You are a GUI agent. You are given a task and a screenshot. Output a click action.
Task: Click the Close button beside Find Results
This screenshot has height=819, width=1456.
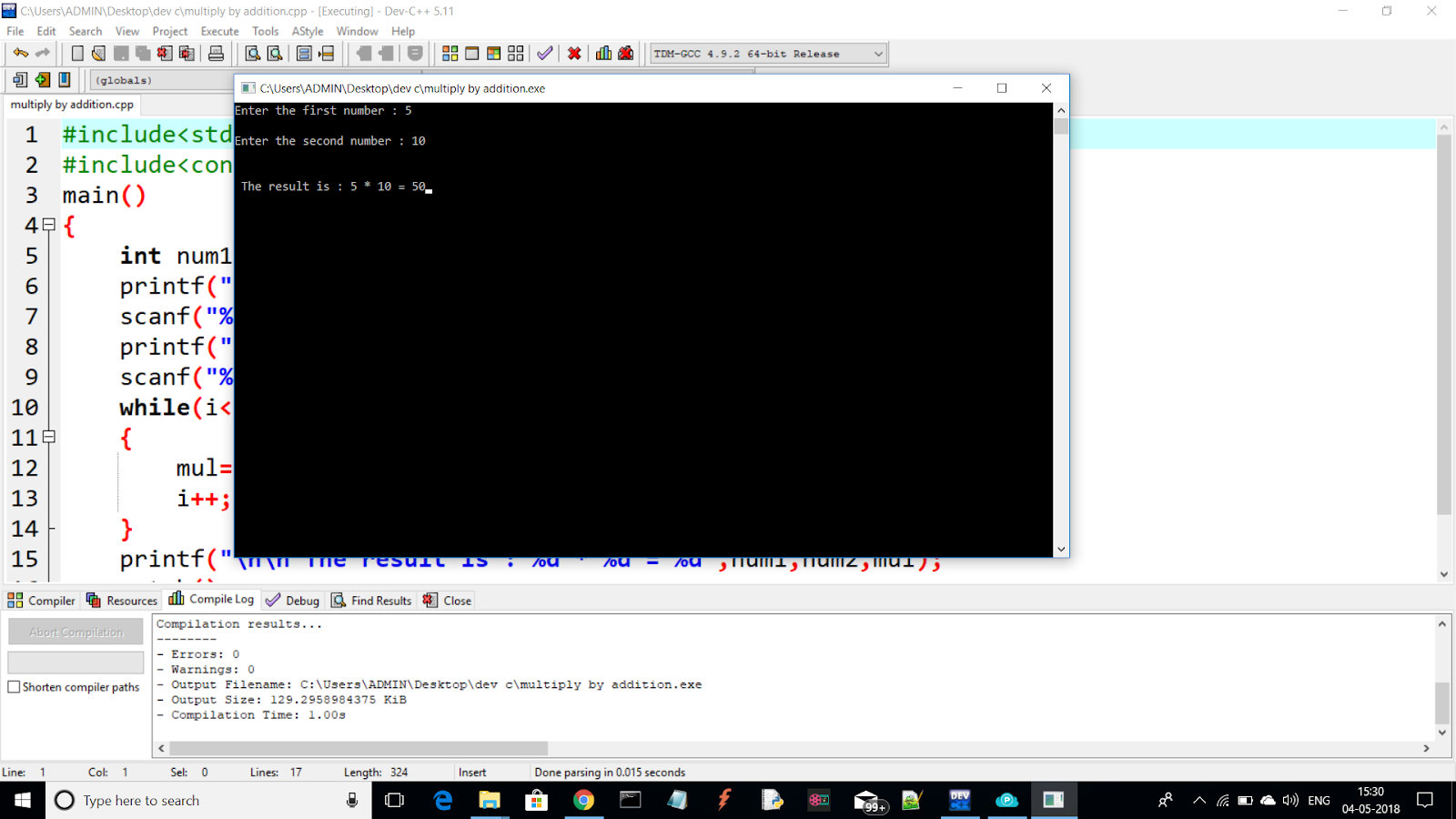tap(447, 600)
